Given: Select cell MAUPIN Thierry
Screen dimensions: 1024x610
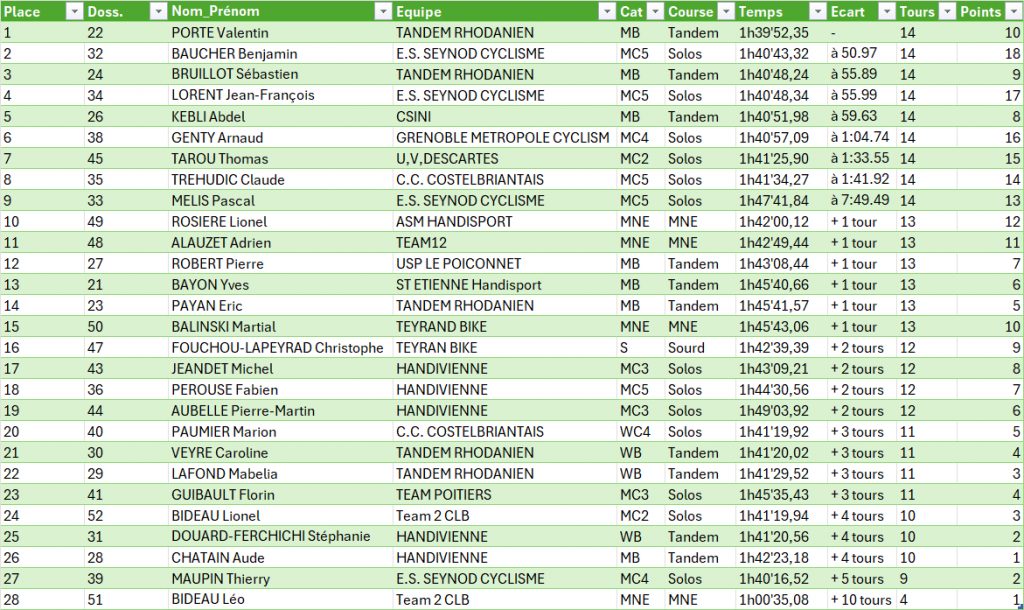Looking at the screenshot, I should click(281, 579).
